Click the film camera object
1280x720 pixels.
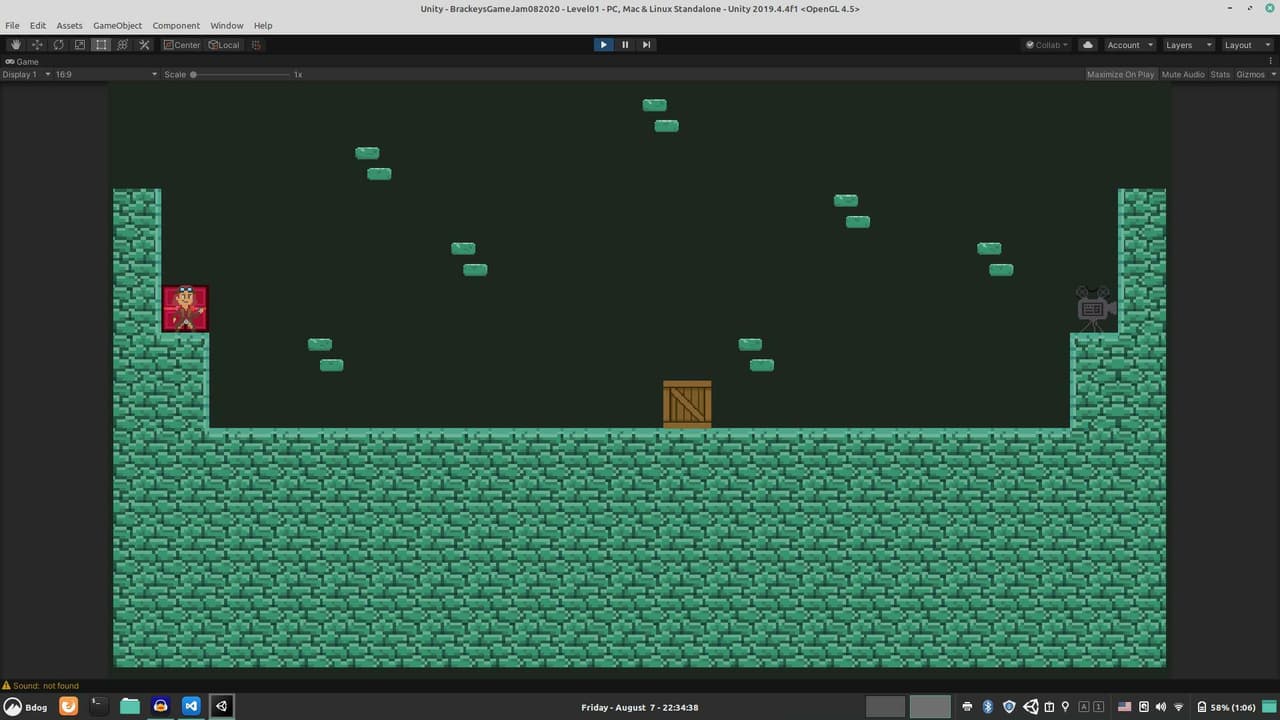tap(1095, 308)
